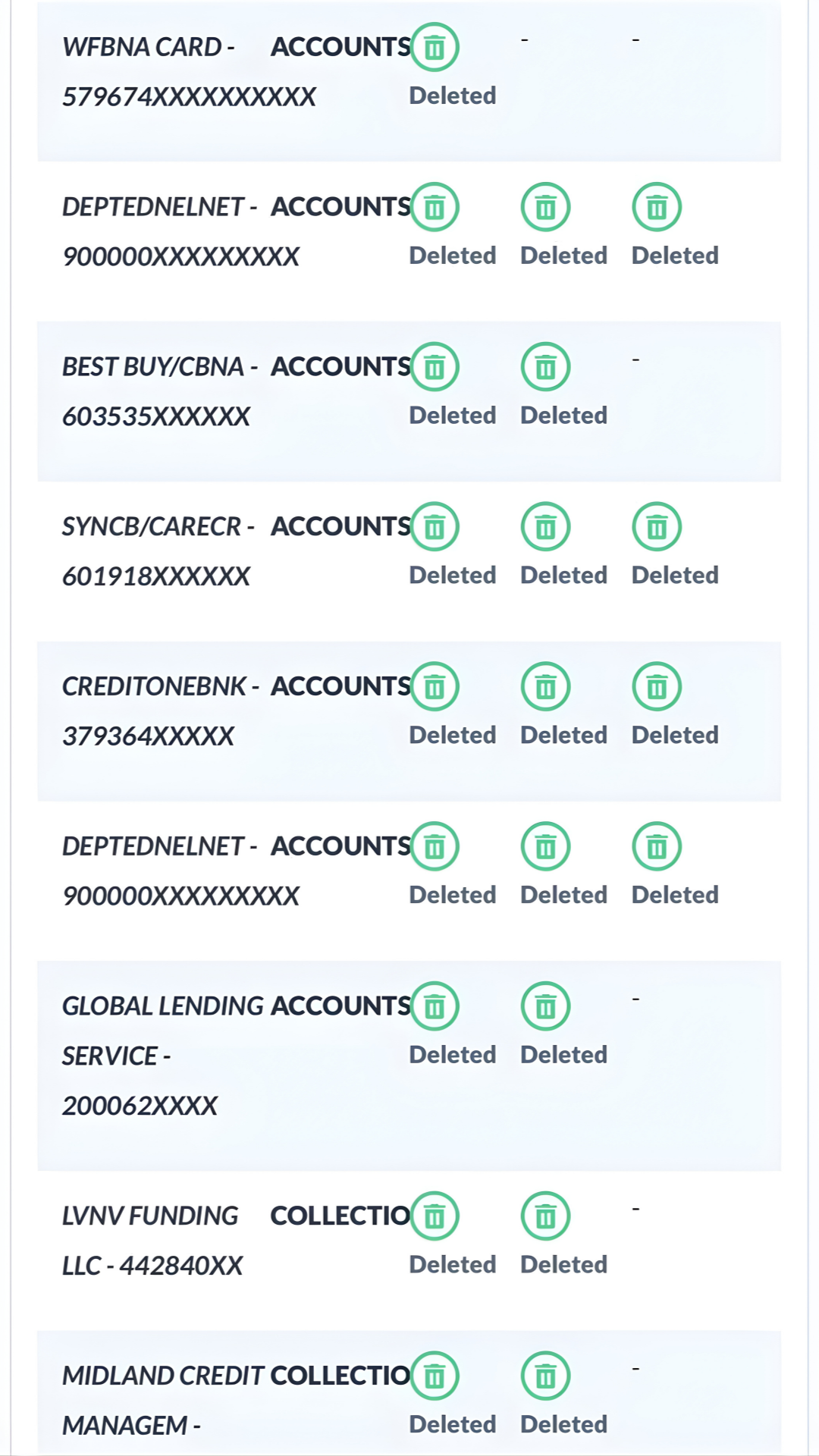Tap first trash icon in MIDLAND CREDIT row
This screenshot has height=1456, width=819.
[x=435, y=1376]
